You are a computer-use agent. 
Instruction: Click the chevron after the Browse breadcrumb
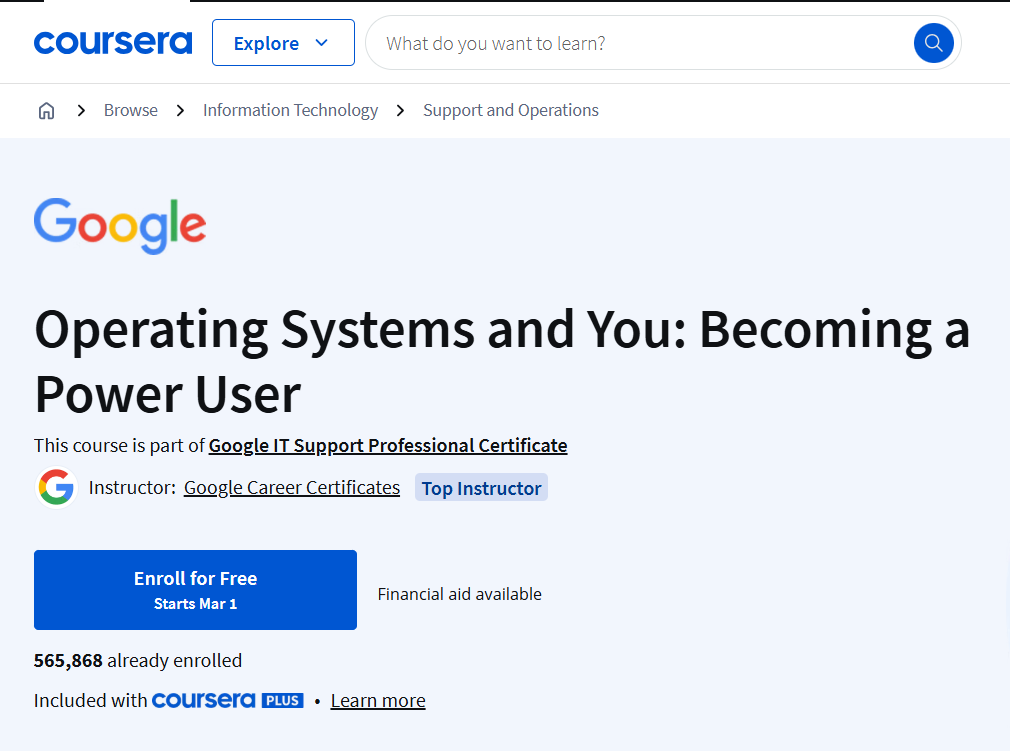181,110
